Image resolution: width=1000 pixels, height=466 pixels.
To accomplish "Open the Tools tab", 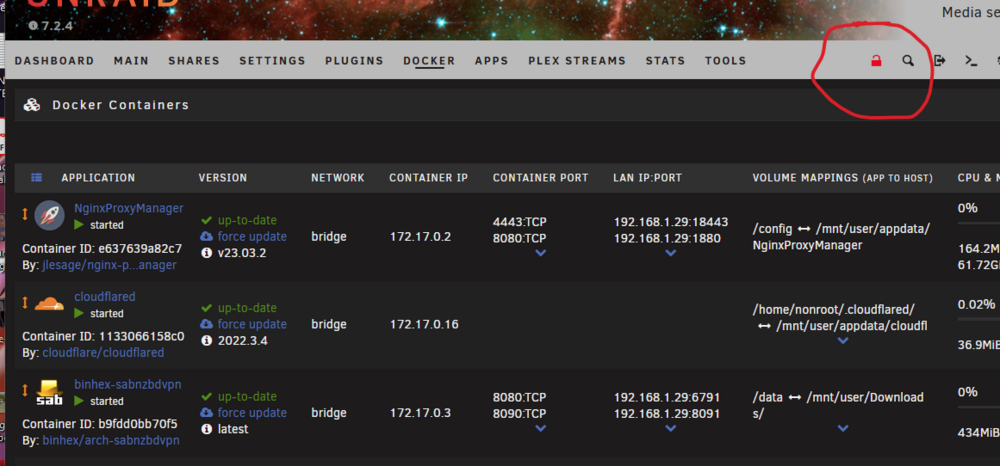I will tap(725, 61).
